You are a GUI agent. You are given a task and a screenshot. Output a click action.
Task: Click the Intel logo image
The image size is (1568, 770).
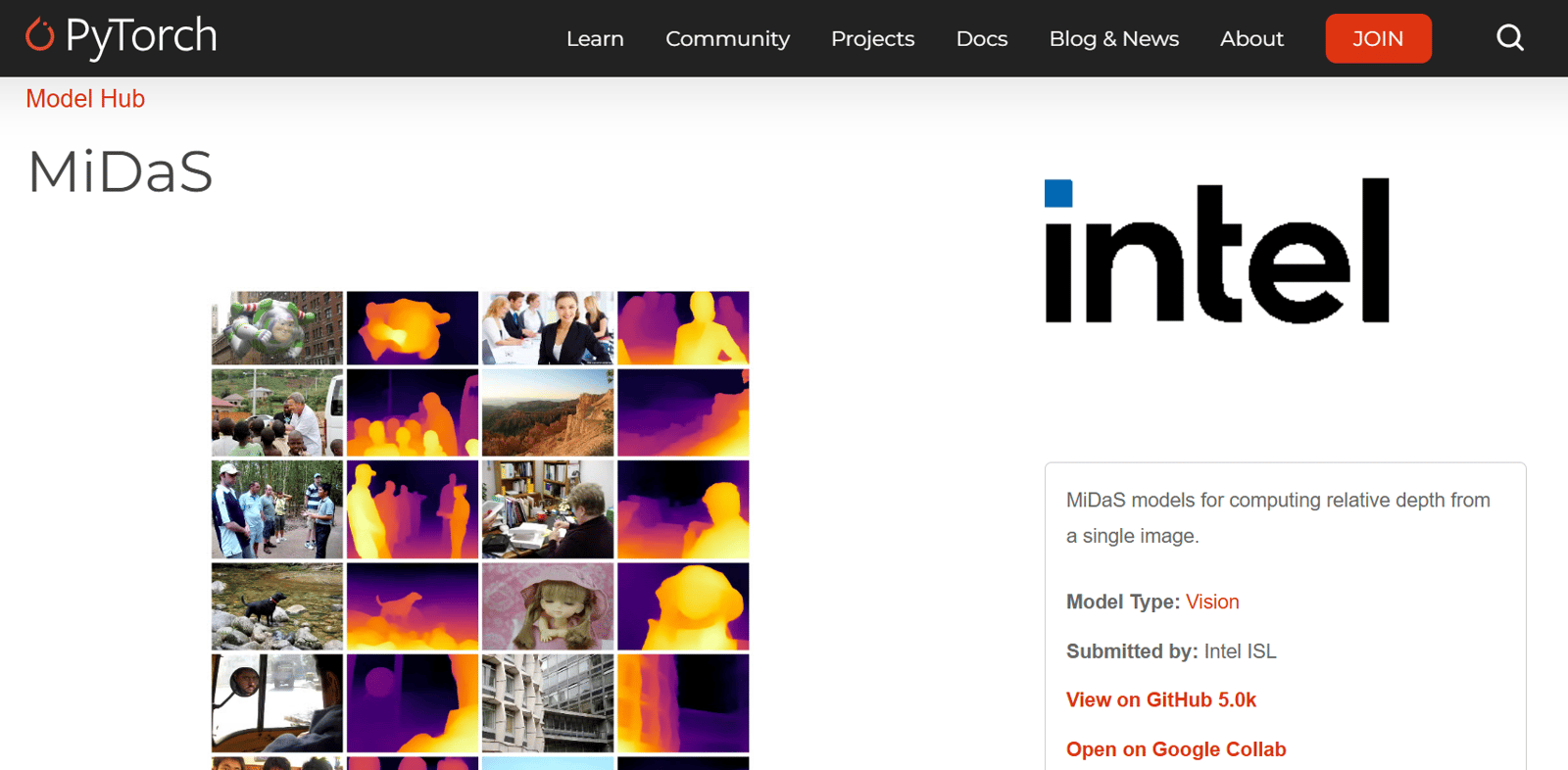(1217, 251)
